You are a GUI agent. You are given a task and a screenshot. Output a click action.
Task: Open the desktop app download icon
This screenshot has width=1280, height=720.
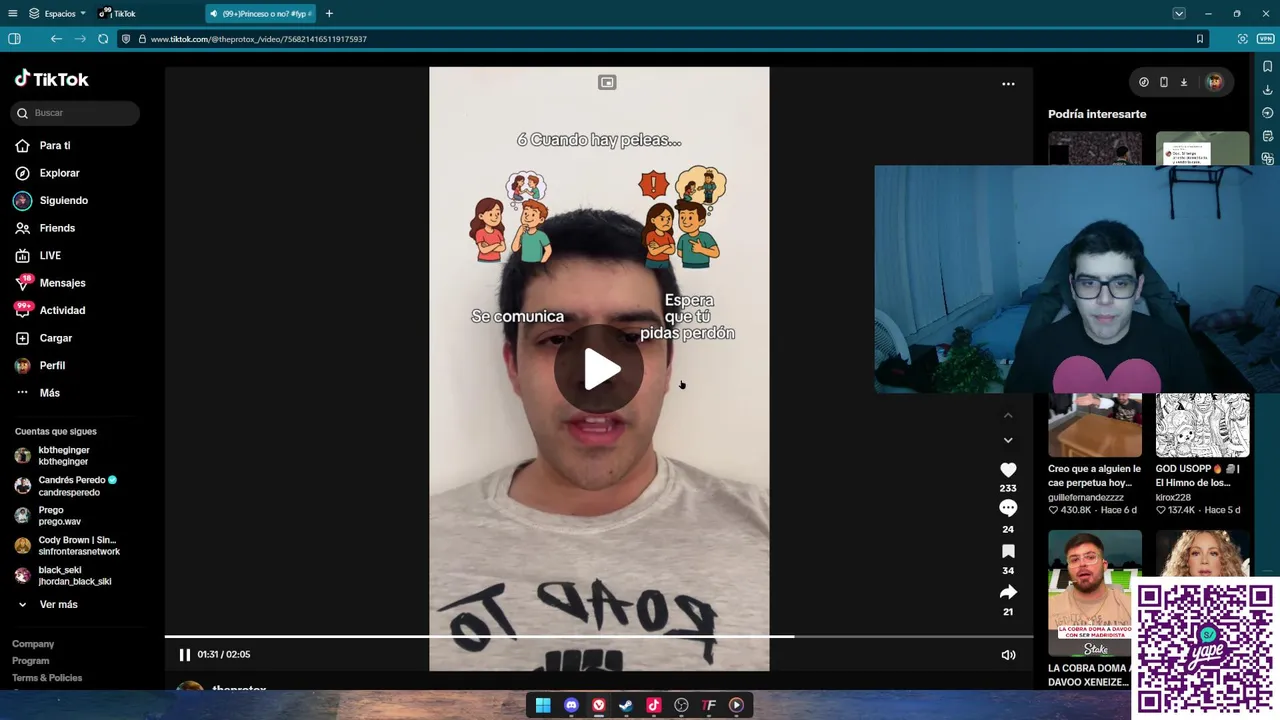pyautogui.click(x=1184, y=82)
